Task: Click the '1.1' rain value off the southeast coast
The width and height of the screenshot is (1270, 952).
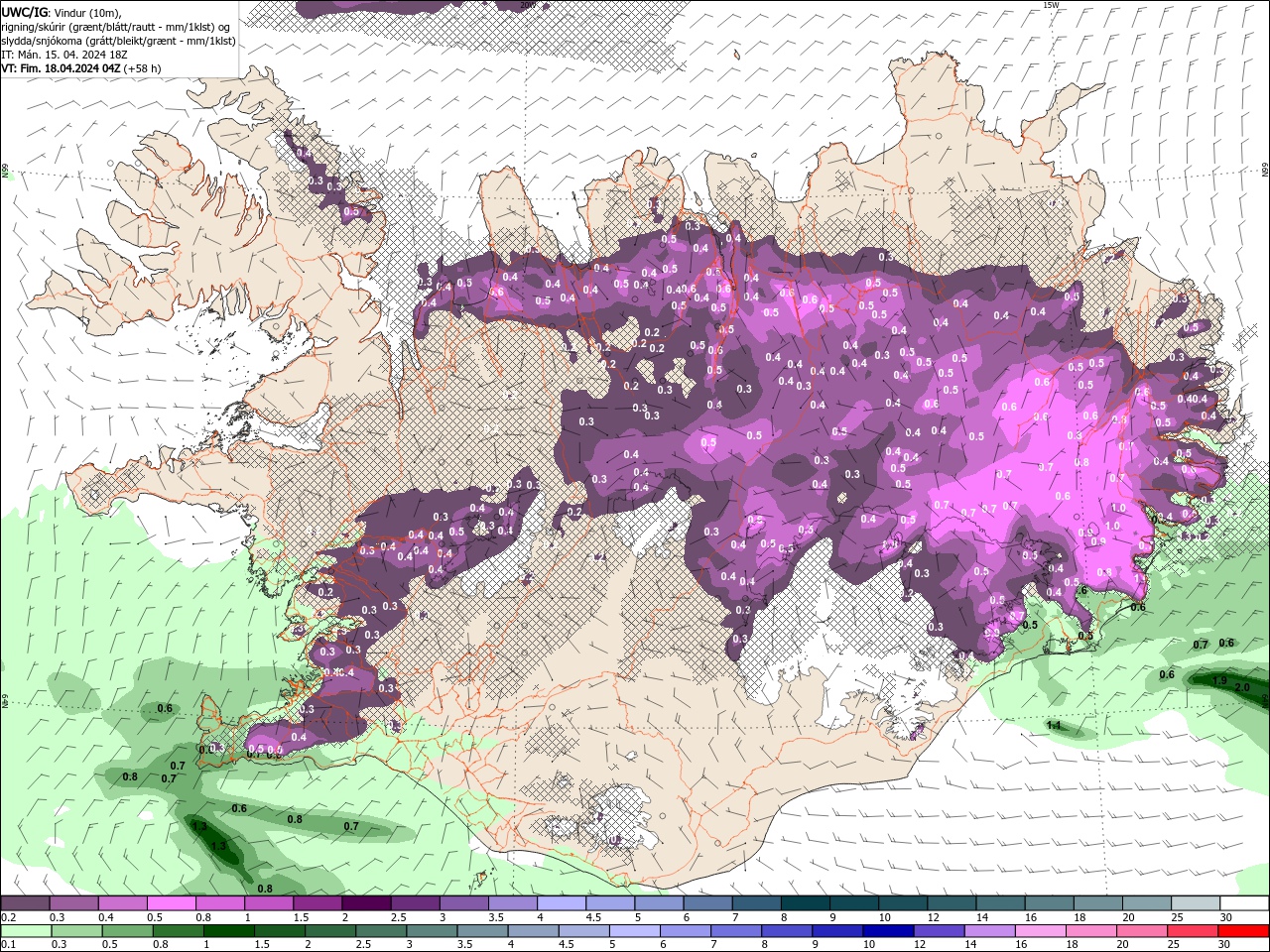Action: point(1054,726)
